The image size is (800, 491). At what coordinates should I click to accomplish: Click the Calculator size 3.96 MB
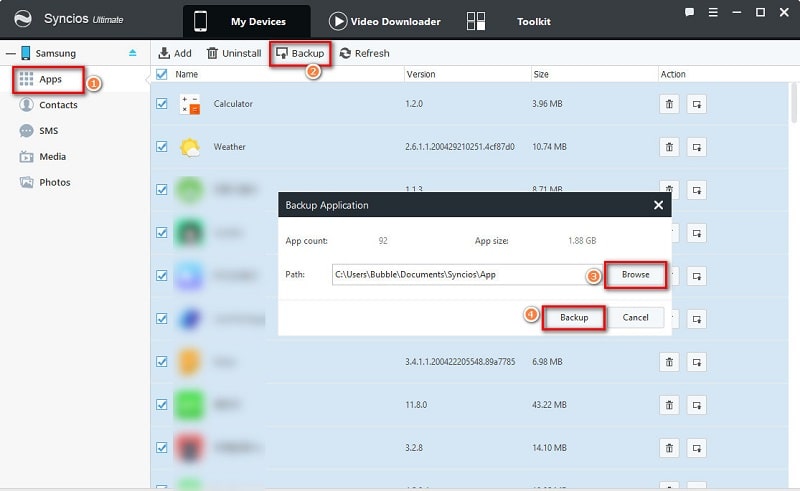(547, 104)
